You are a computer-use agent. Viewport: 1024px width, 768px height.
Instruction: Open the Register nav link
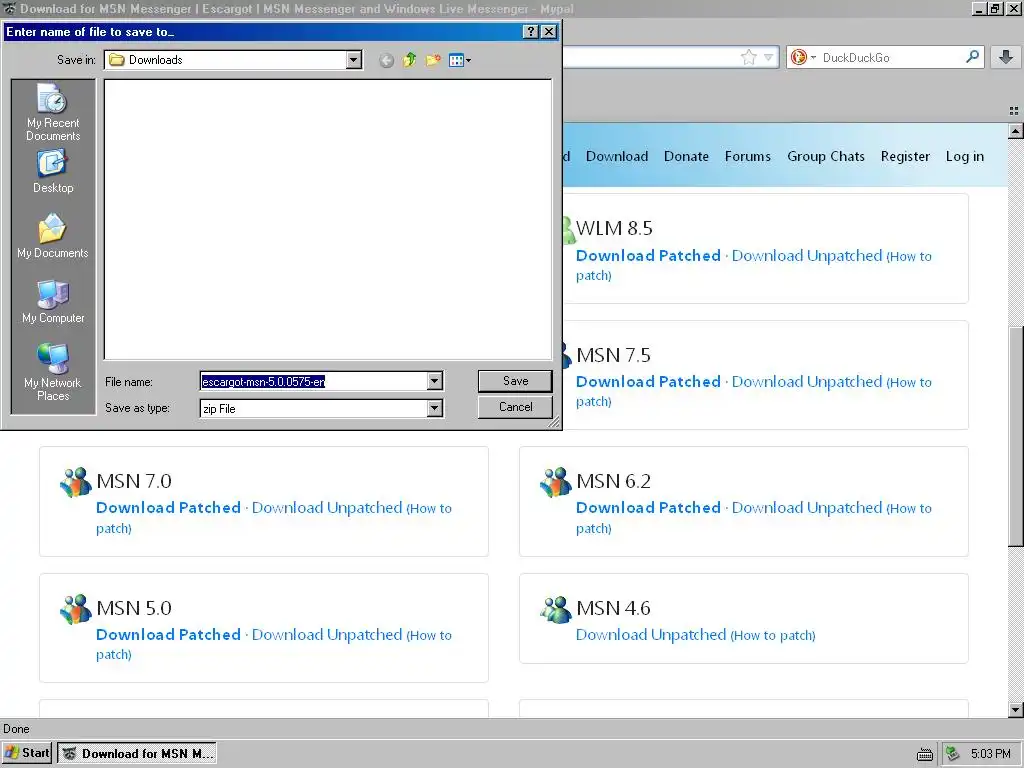(904, 156)
